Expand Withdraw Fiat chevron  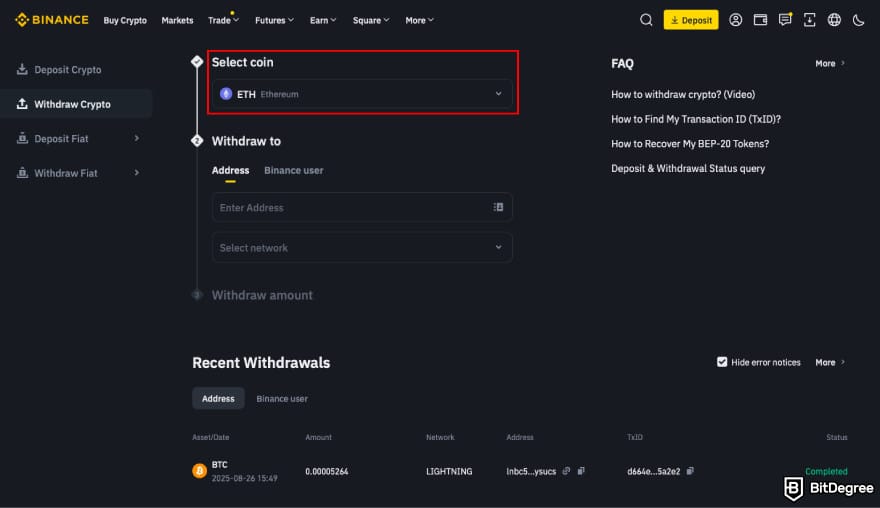tap(136, 173)
